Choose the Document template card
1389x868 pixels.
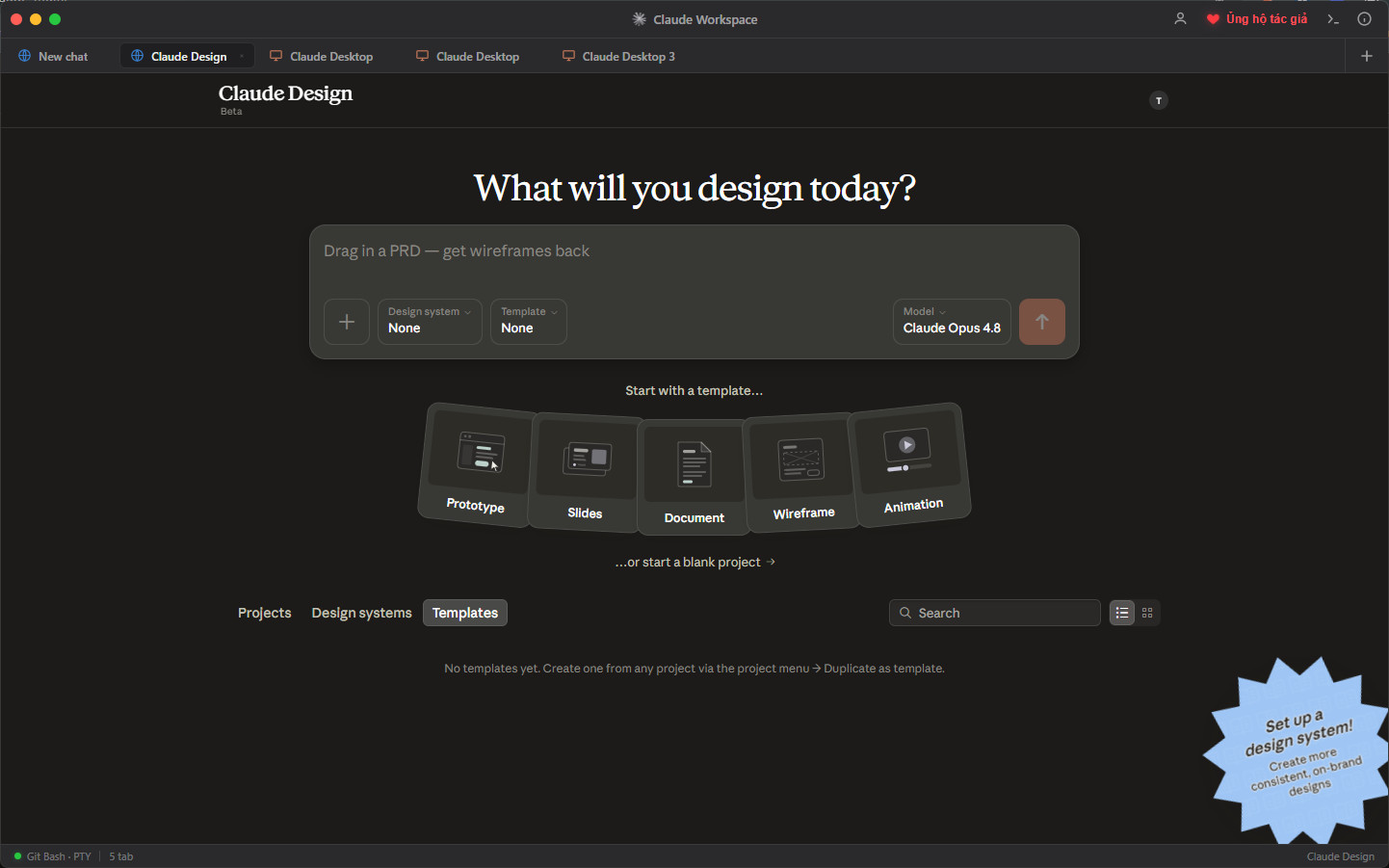point(694,476)
